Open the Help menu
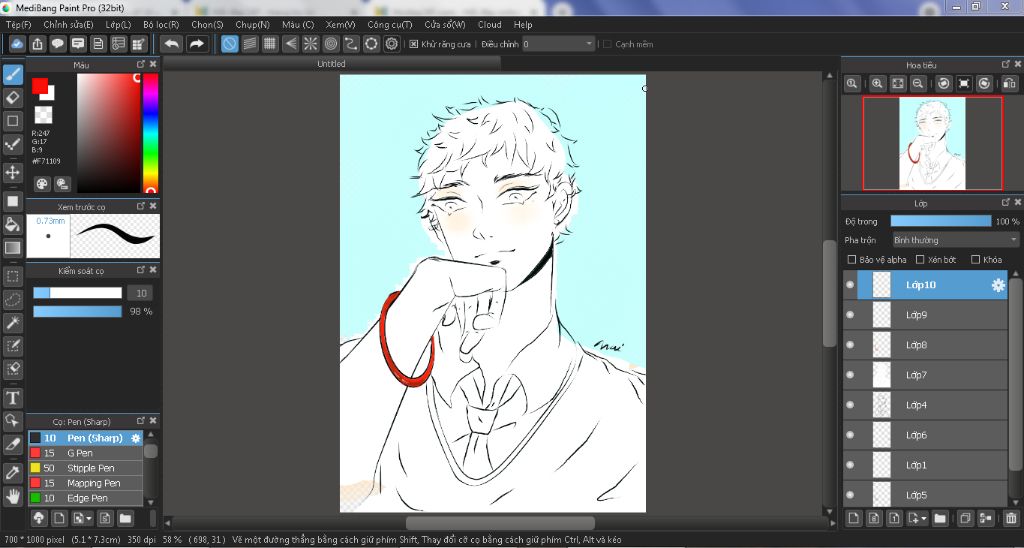Viewport: 1024px width, 548px height. coord(523,24)
